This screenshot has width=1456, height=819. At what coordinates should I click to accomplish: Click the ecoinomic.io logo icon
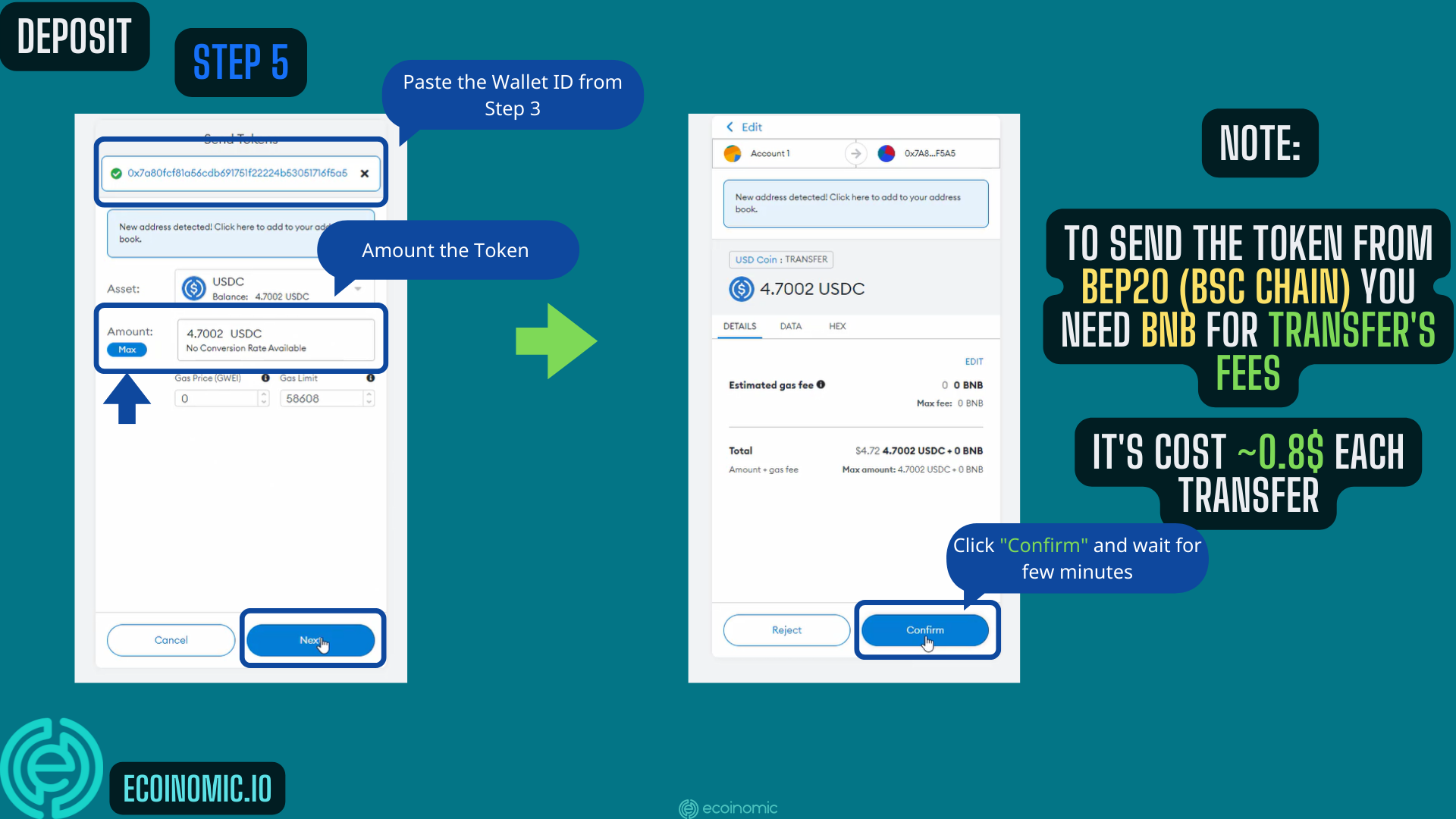53,770
